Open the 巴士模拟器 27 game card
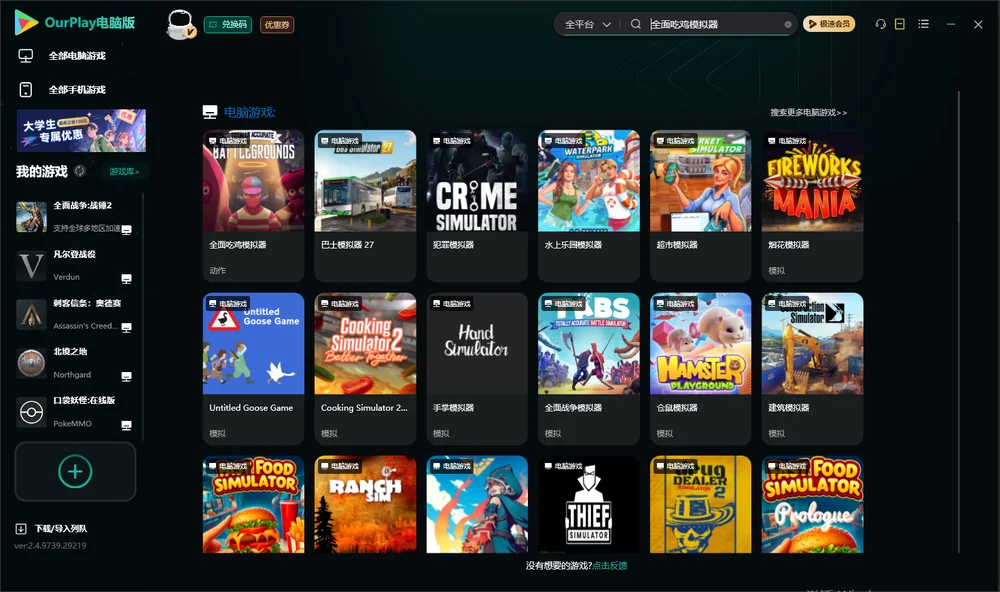This screenshot has height=592, width=1000. click(x=365, y=205)
